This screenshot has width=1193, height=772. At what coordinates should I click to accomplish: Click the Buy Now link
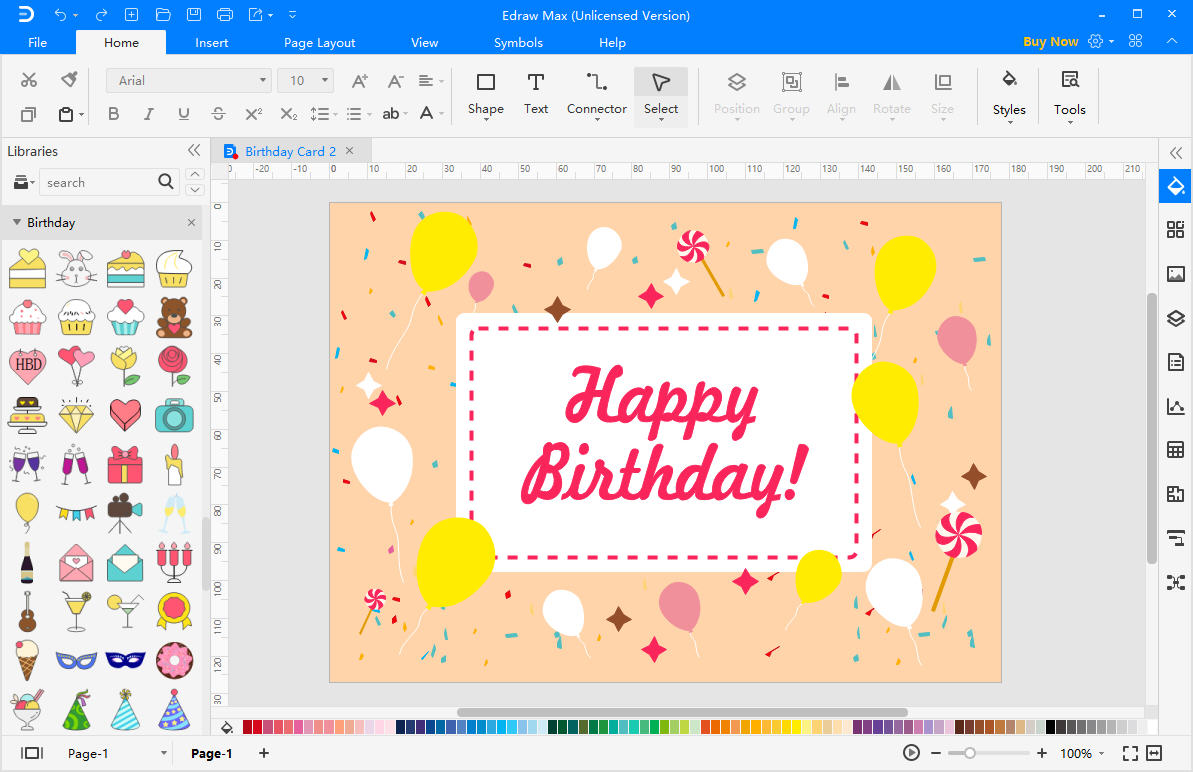click(1050, 42)
